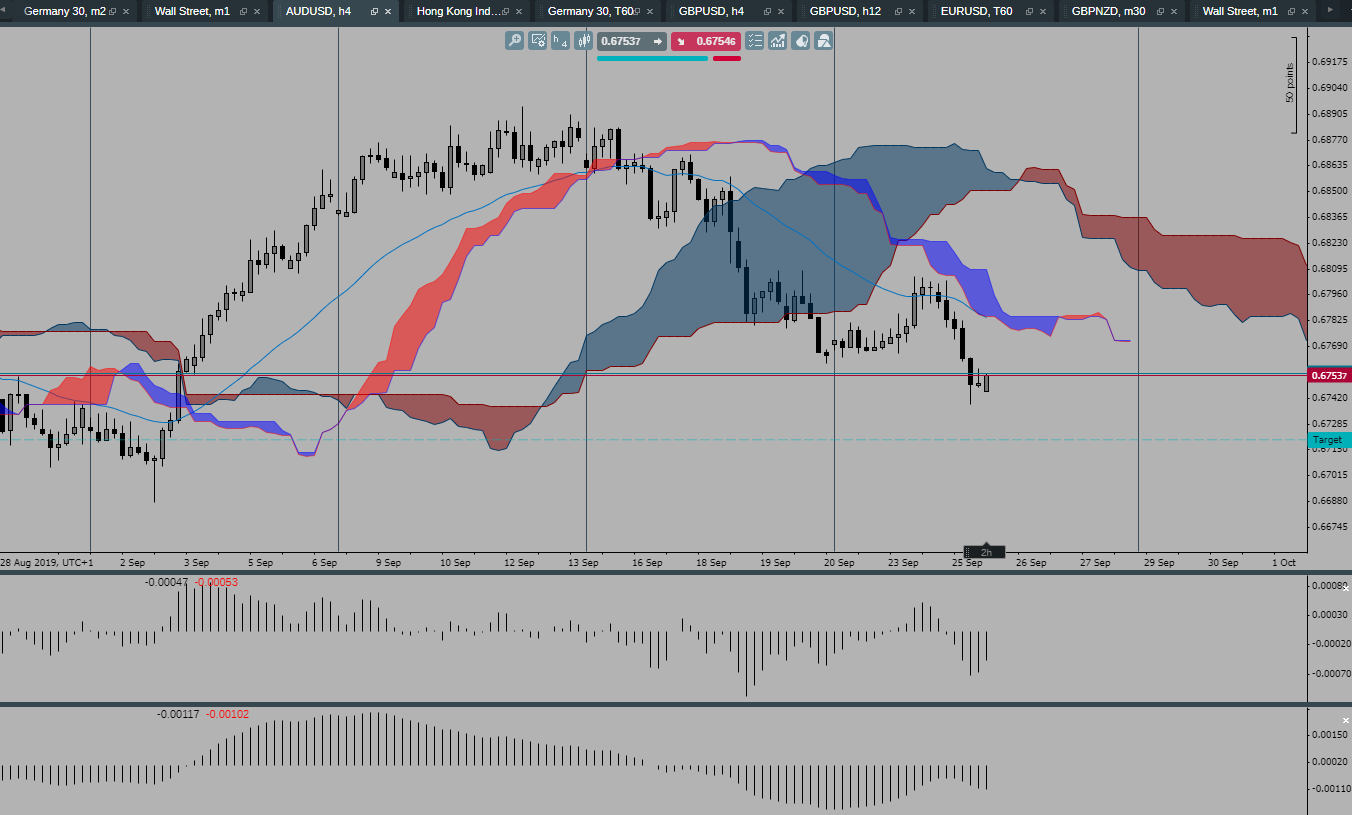Click the 0.68500 price axis label

[1330, 190]
